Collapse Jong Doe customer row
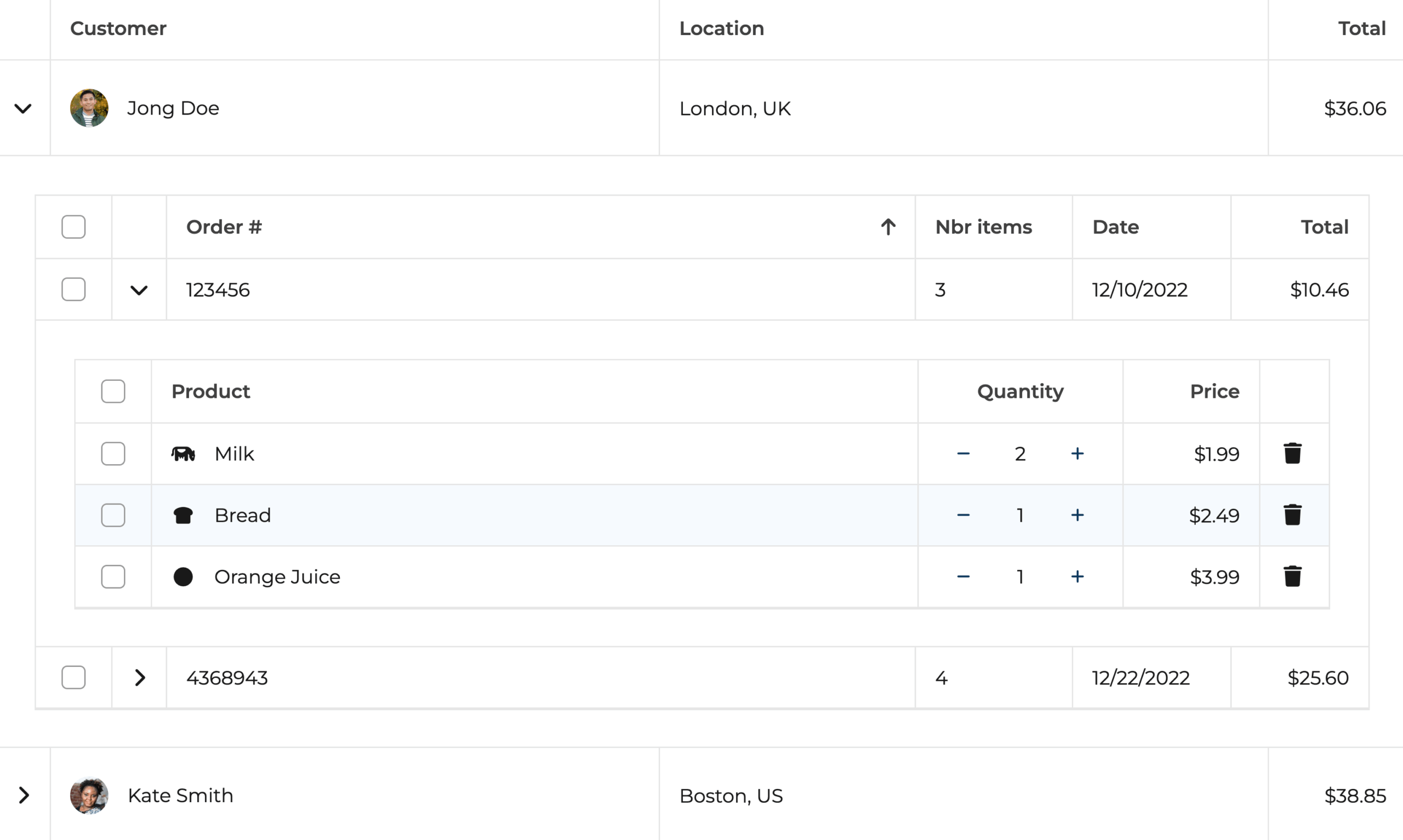 [x=23, y=108]
